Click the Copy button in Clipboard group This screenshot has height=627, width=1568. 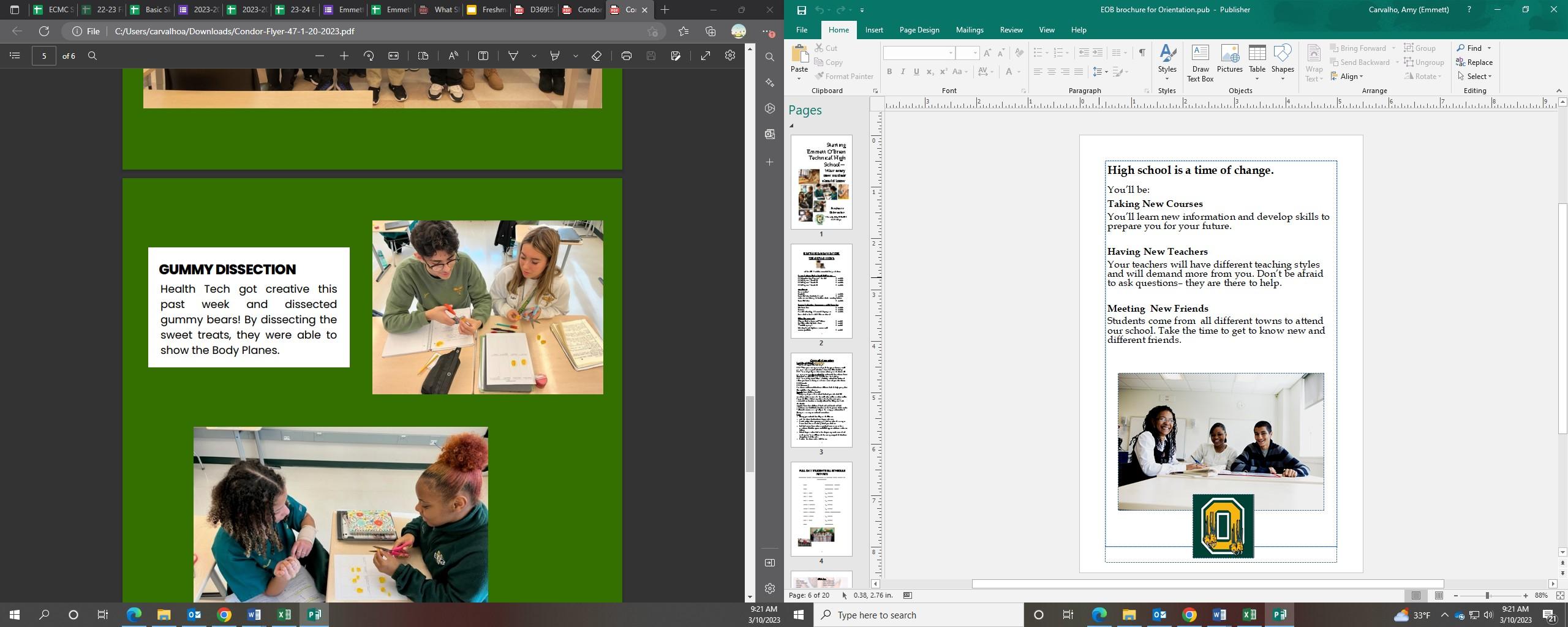(829, 62)
